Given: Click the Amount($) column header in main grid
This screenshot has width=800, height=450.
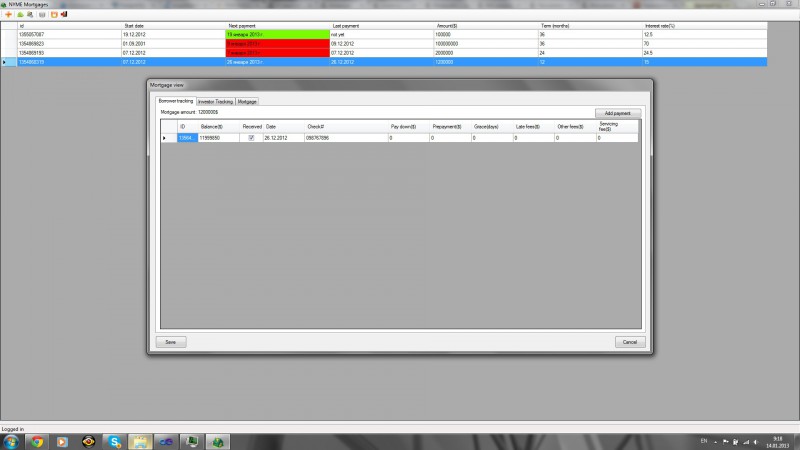Looking at the screenshot, I should 486,26.
